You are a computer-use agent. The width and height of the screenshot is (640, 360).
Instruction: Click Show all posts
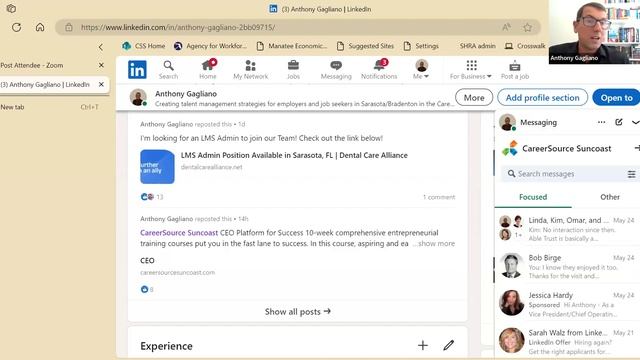(298, 311)
